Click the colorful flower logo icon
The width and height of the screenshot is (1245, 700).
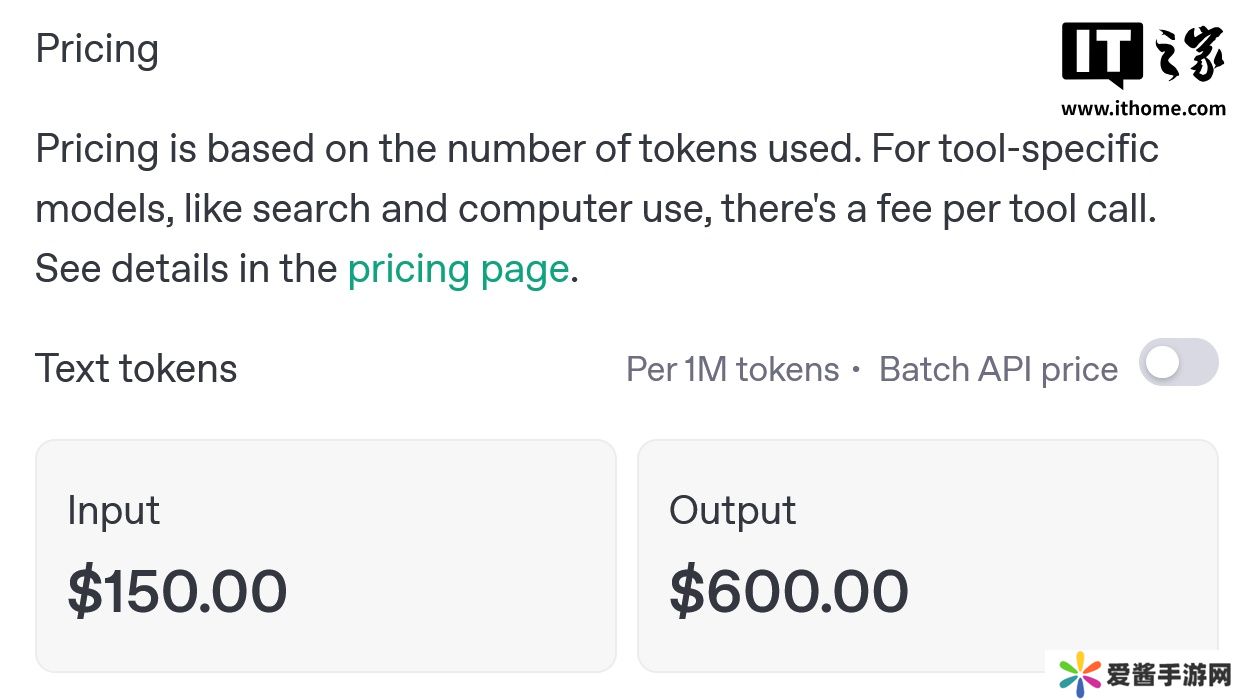[x=1078, y=674]
